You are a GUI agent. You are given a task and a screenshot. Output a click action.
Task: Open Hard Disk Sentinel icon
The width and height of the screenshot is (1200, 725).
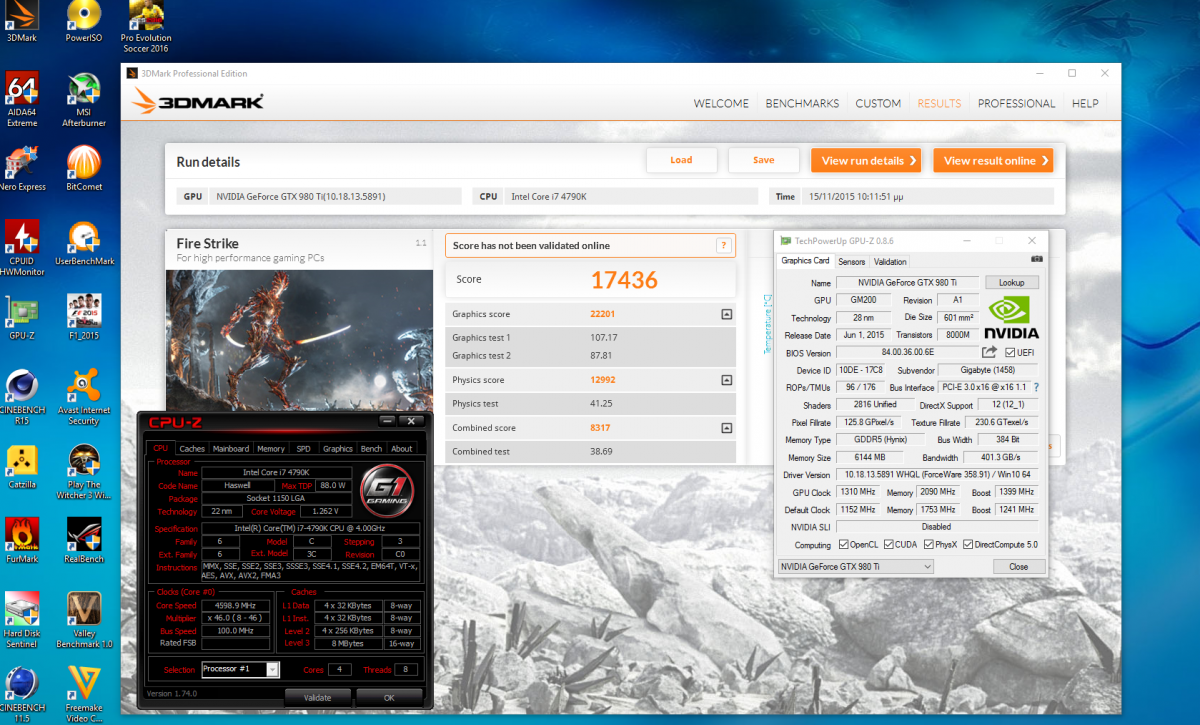tap(22, 620)
